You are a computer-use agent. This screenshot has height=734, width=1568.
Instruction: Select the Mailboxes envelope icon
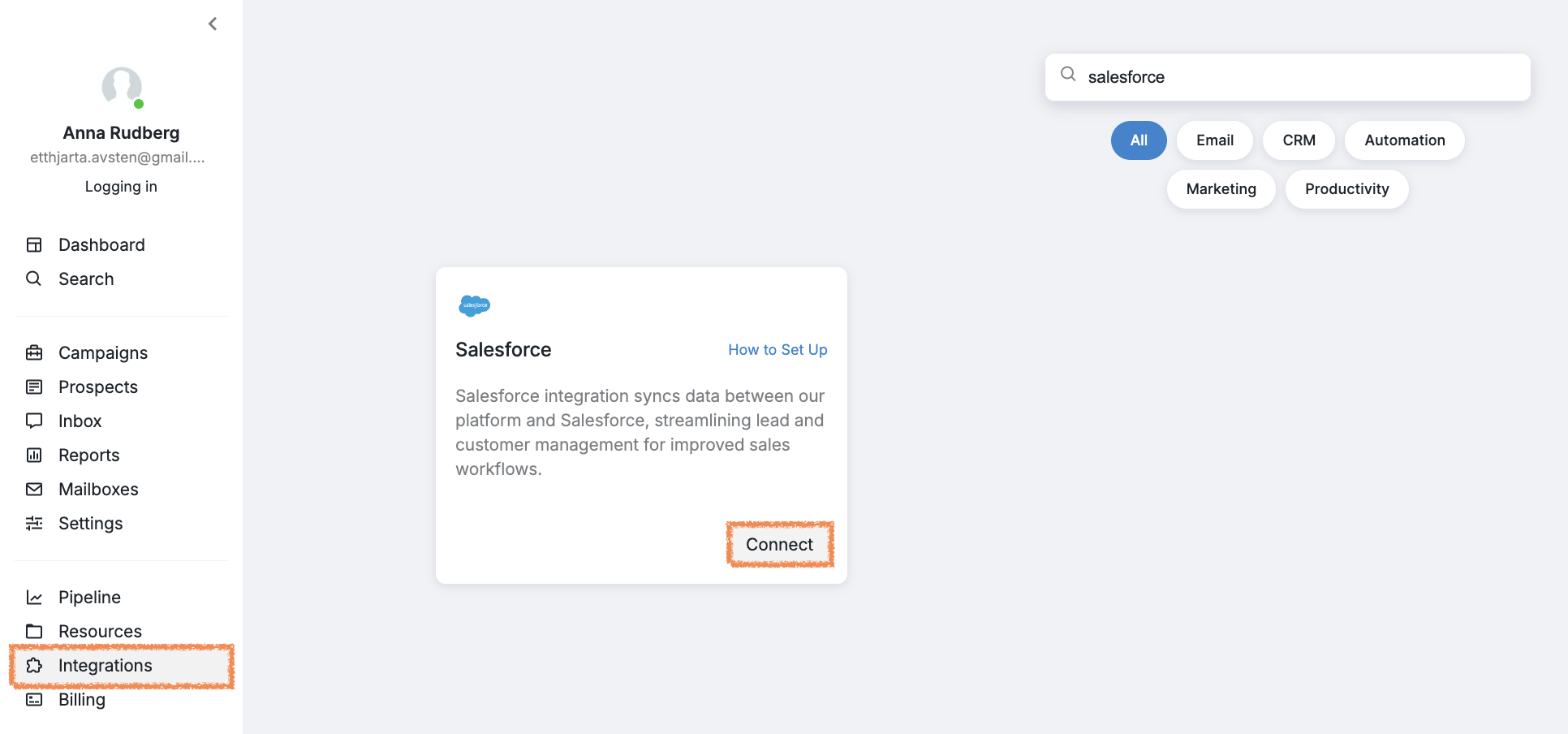tap(34, 489)
